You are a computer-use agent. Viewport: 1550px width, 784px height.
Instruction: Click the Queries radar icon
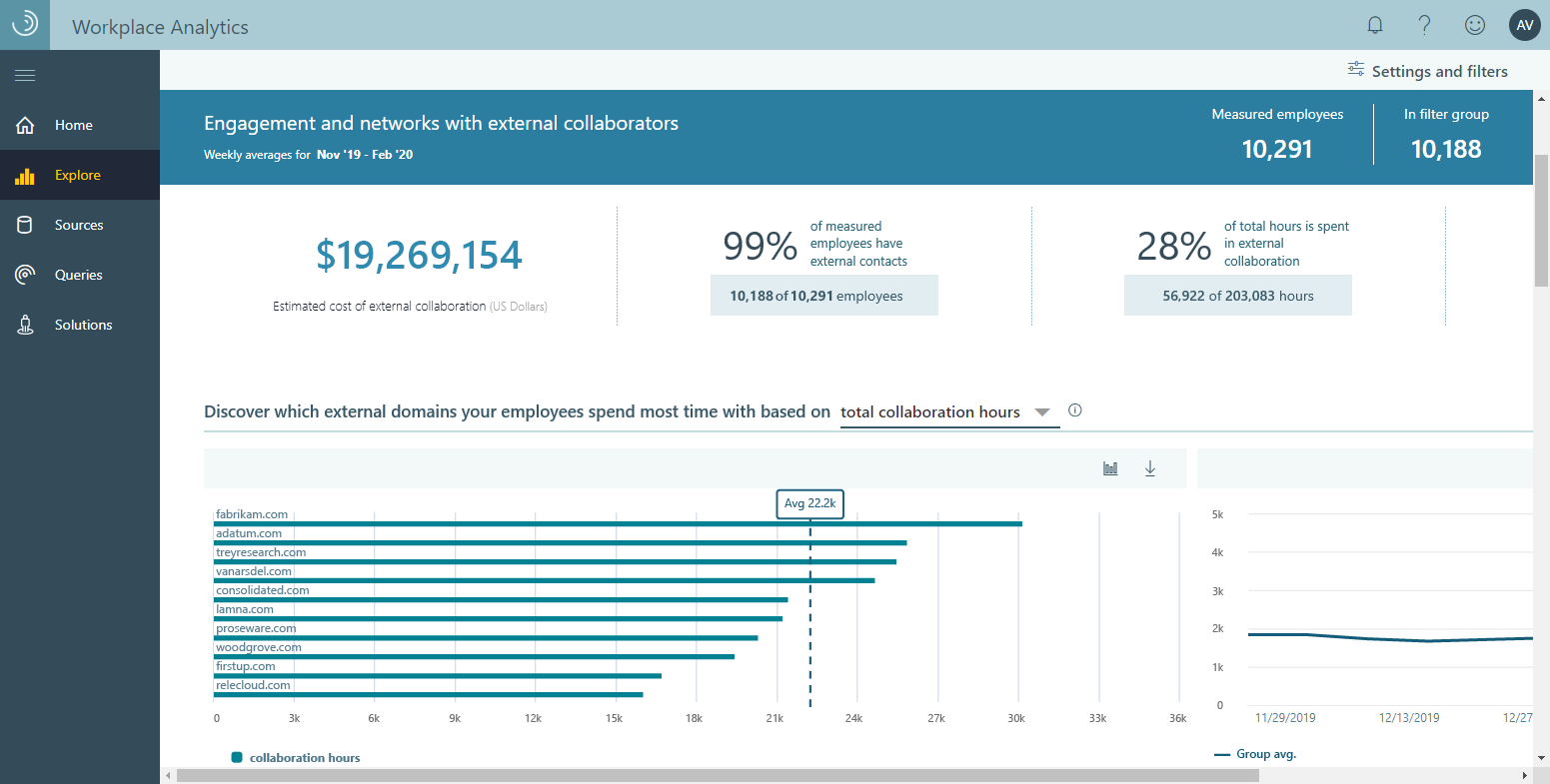pyautogui.click(x=25, y=275)
